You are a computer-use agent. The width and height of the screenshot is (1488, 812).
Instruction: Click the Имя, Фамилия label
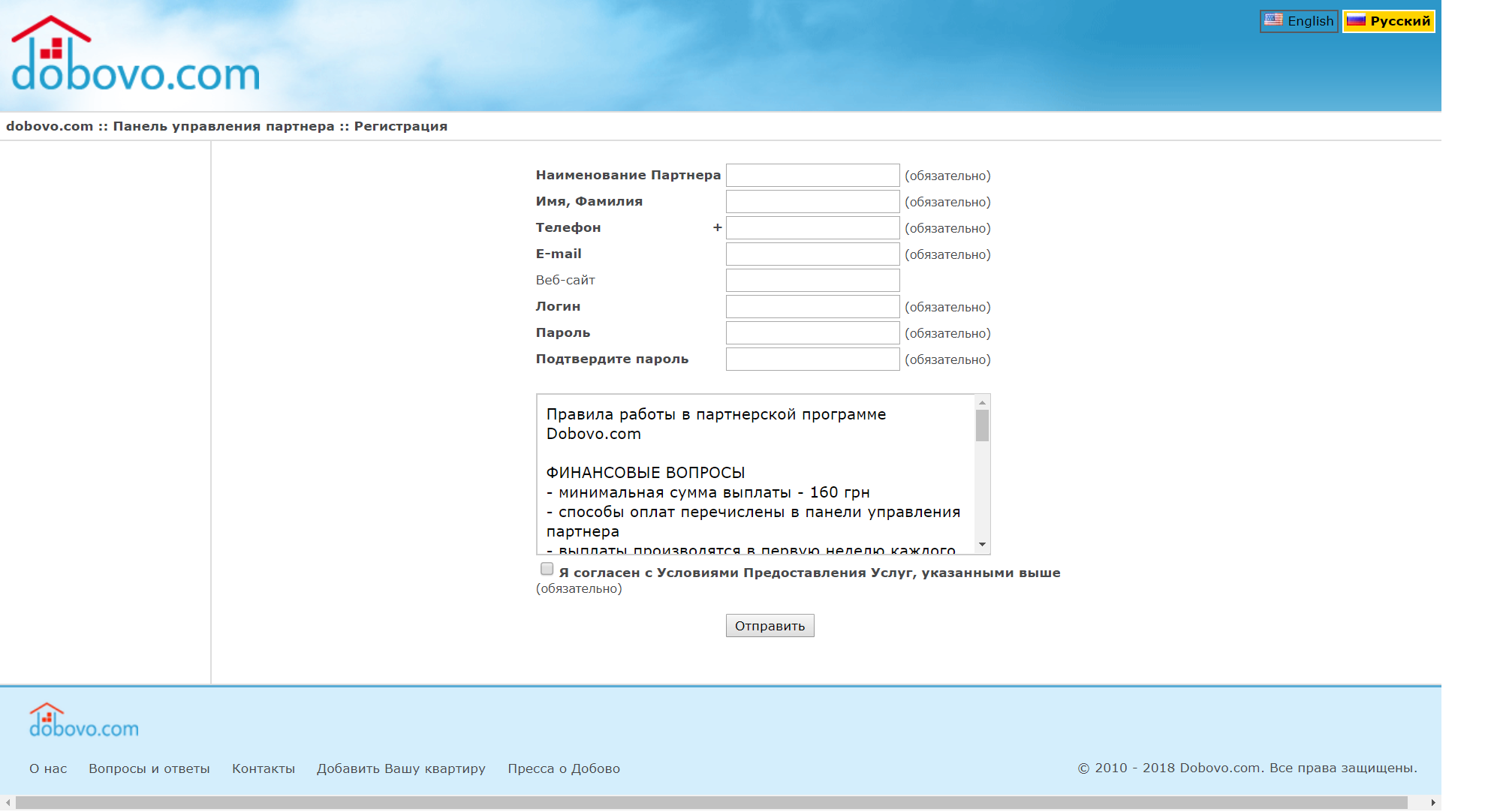tap(589, 202)
